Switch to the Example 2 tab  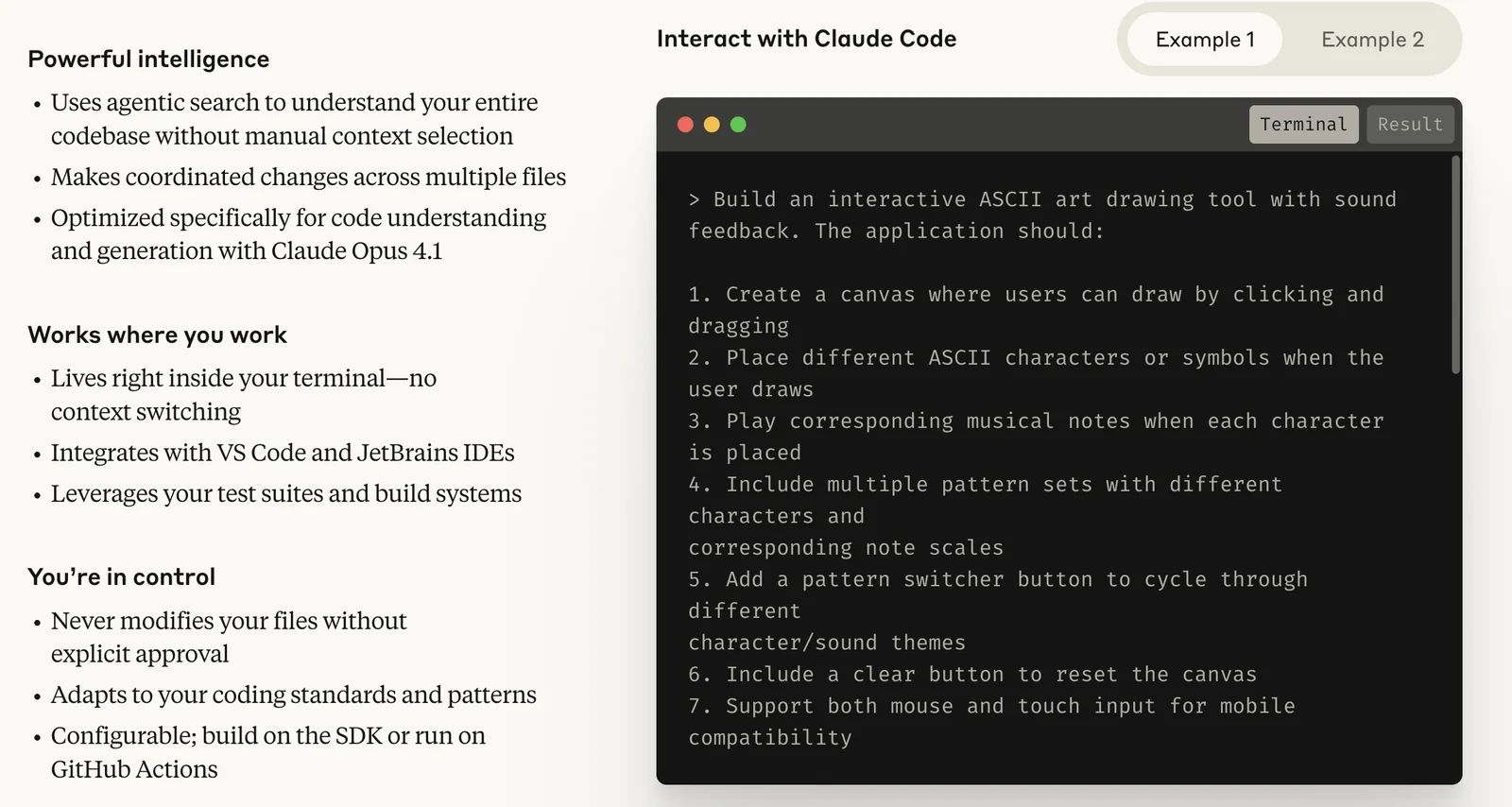1372,40
